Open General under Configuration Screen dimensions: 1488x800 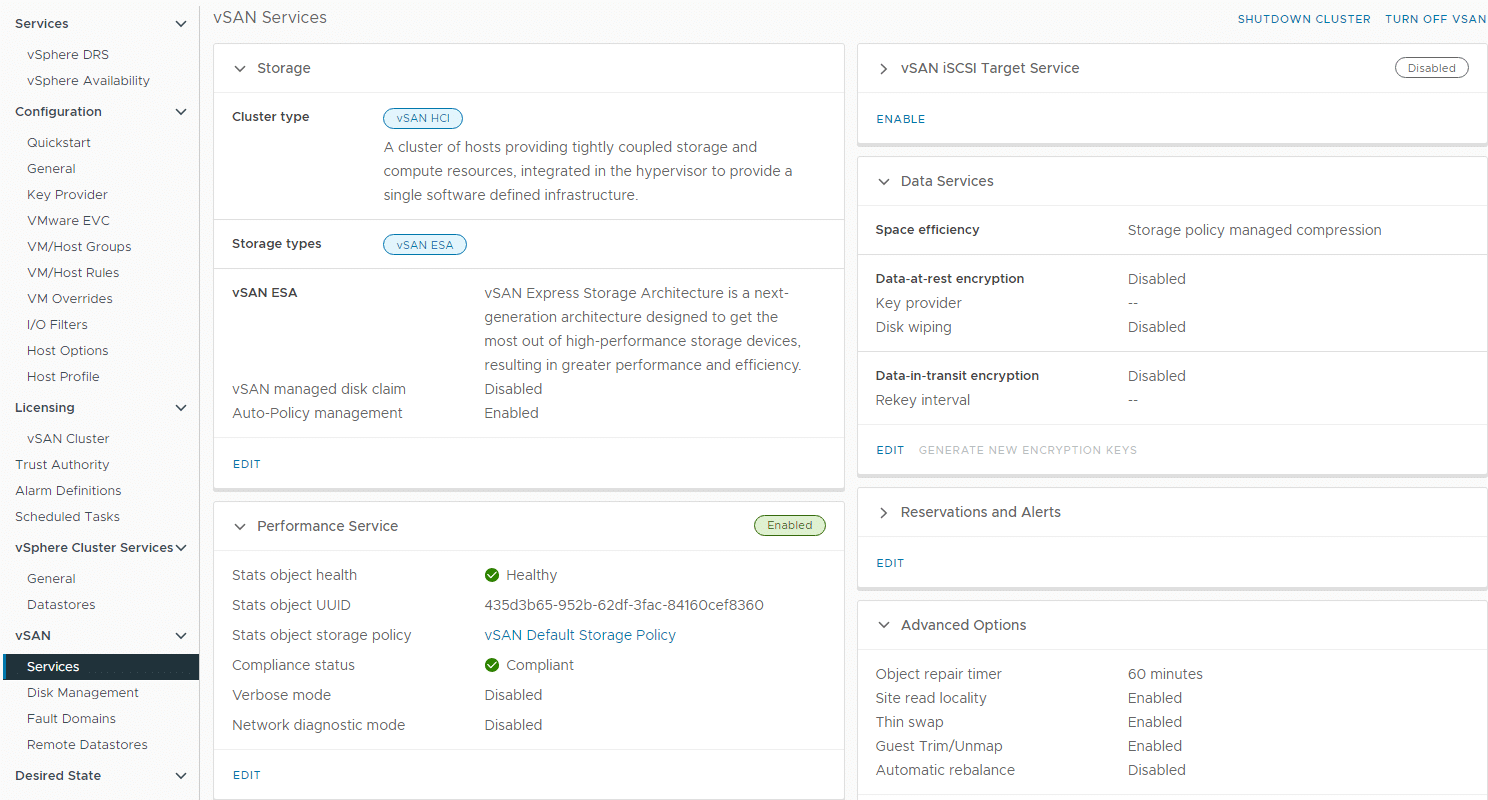click(51, 169)
